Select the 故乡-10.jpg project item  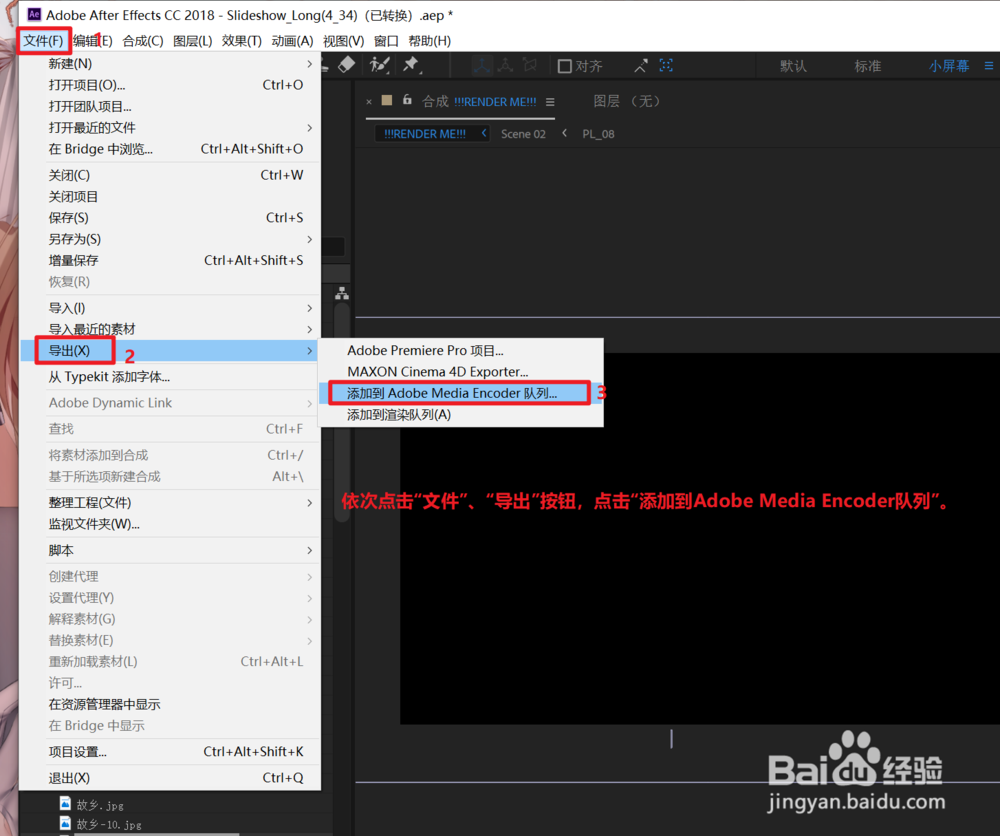109,824
